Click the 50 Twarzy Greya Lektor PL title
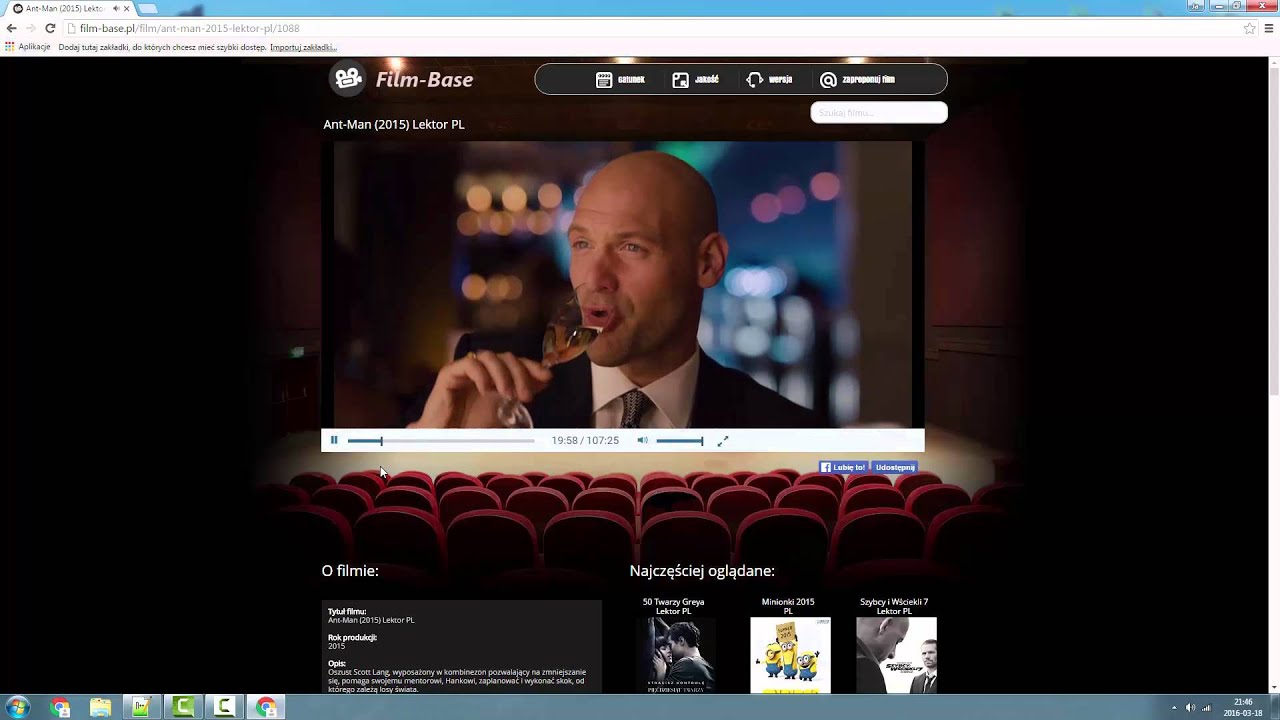The width and height of the screenshot is (1280, 720). (x=673, y=606)
